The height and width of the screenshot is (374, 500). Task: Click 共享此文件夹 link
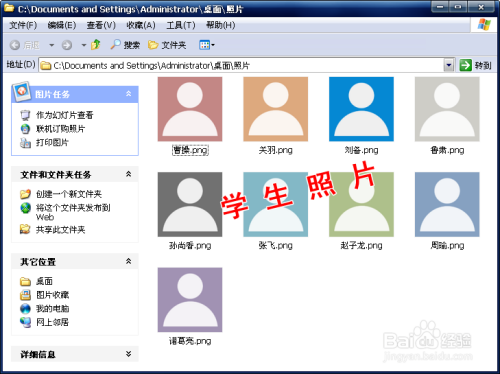tap(60, 230)
